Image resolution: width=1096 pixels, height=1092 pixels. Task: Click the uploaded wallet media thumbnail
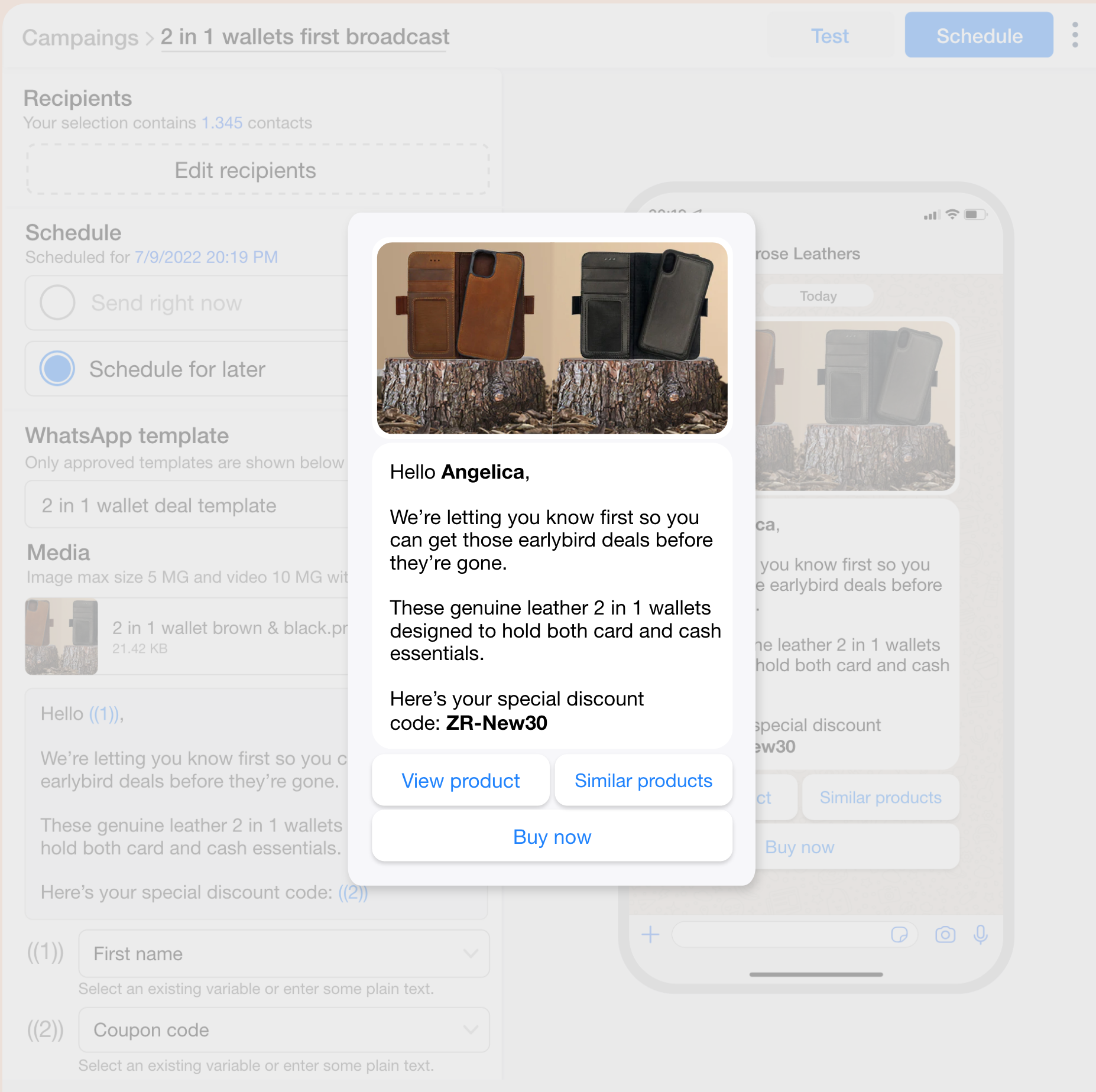61,636
